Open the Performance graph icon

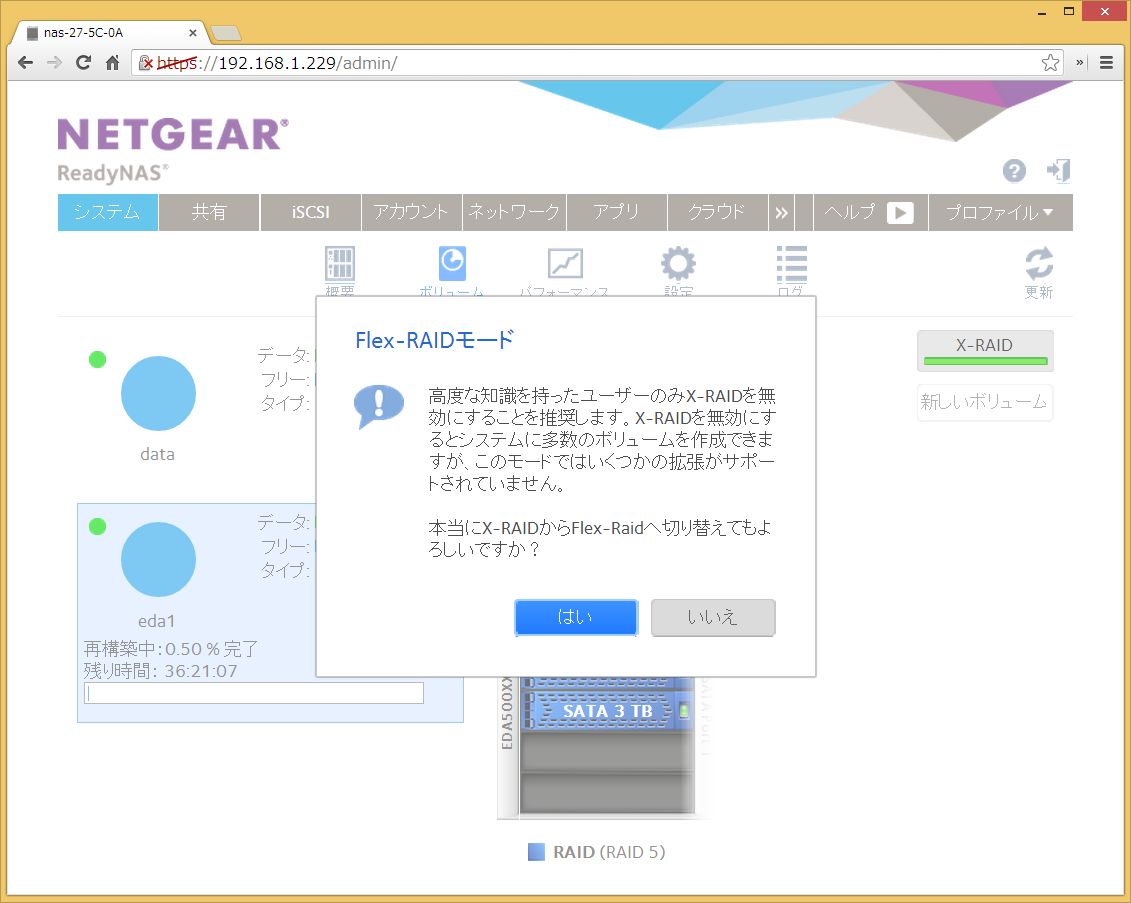pos(565,264)
